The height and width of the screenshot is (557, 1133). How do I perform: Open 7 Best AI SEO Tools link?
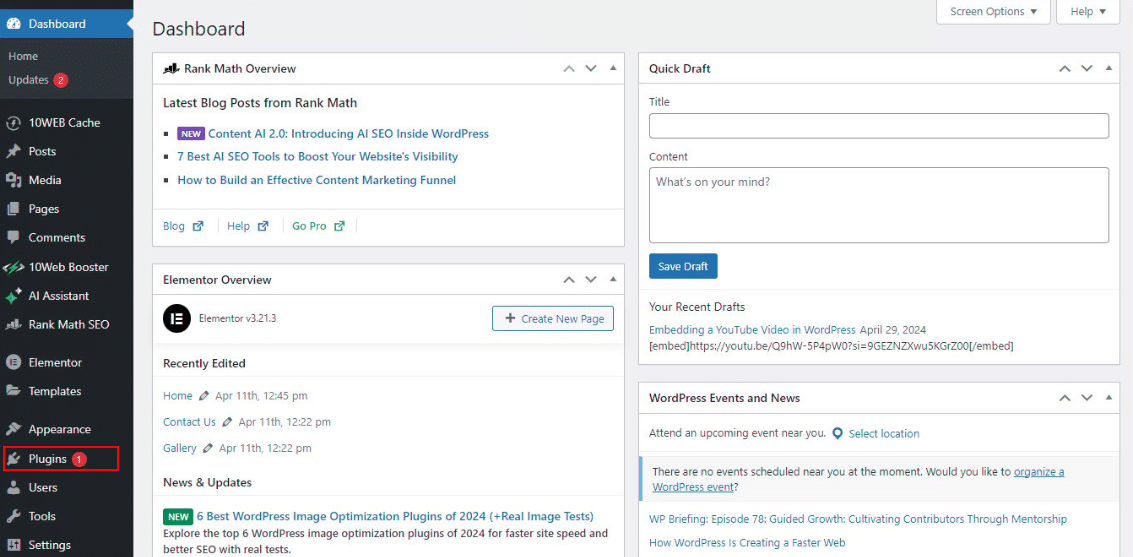tap(318, 157)
